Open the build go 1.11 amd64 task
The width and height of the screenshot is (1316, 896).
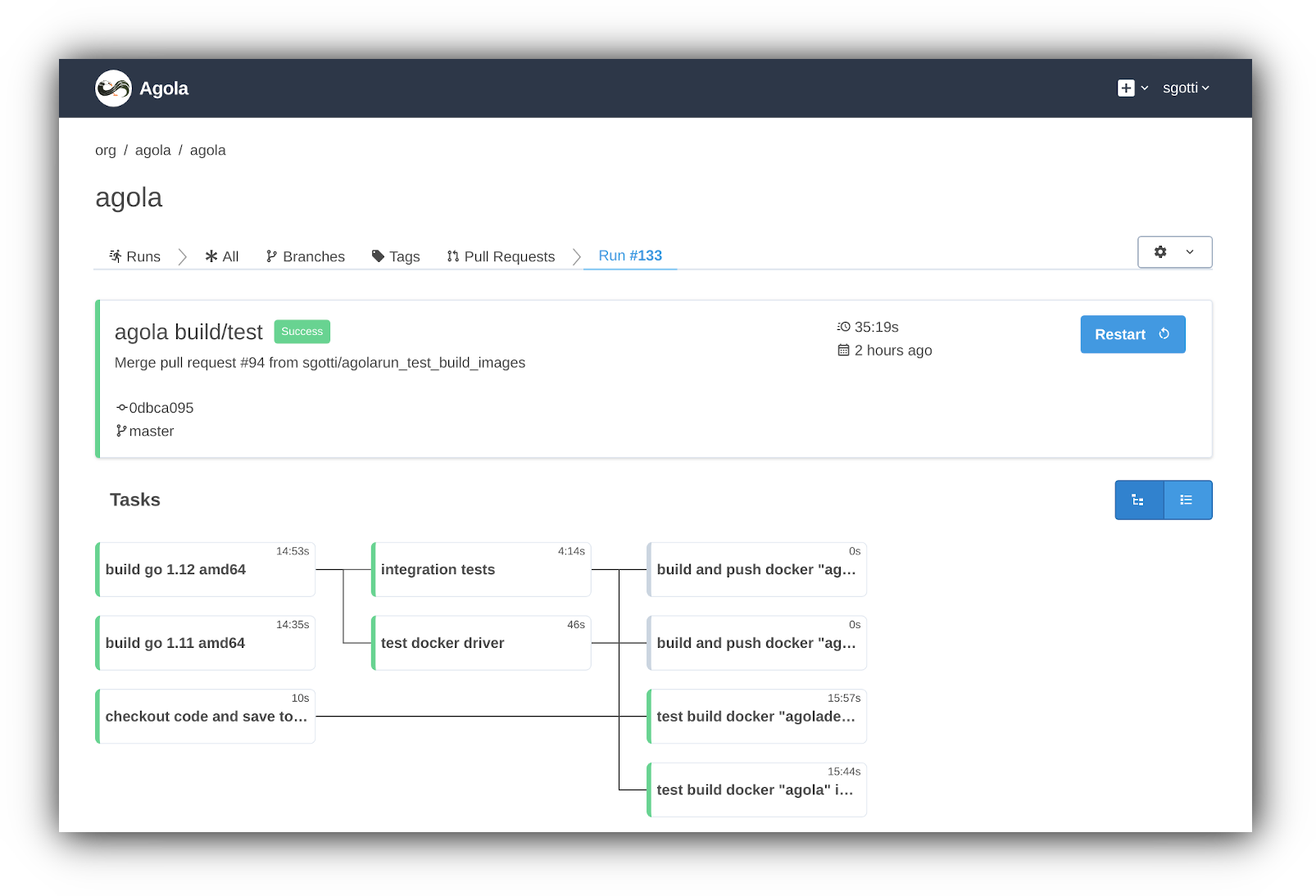[x=206, y=643]
